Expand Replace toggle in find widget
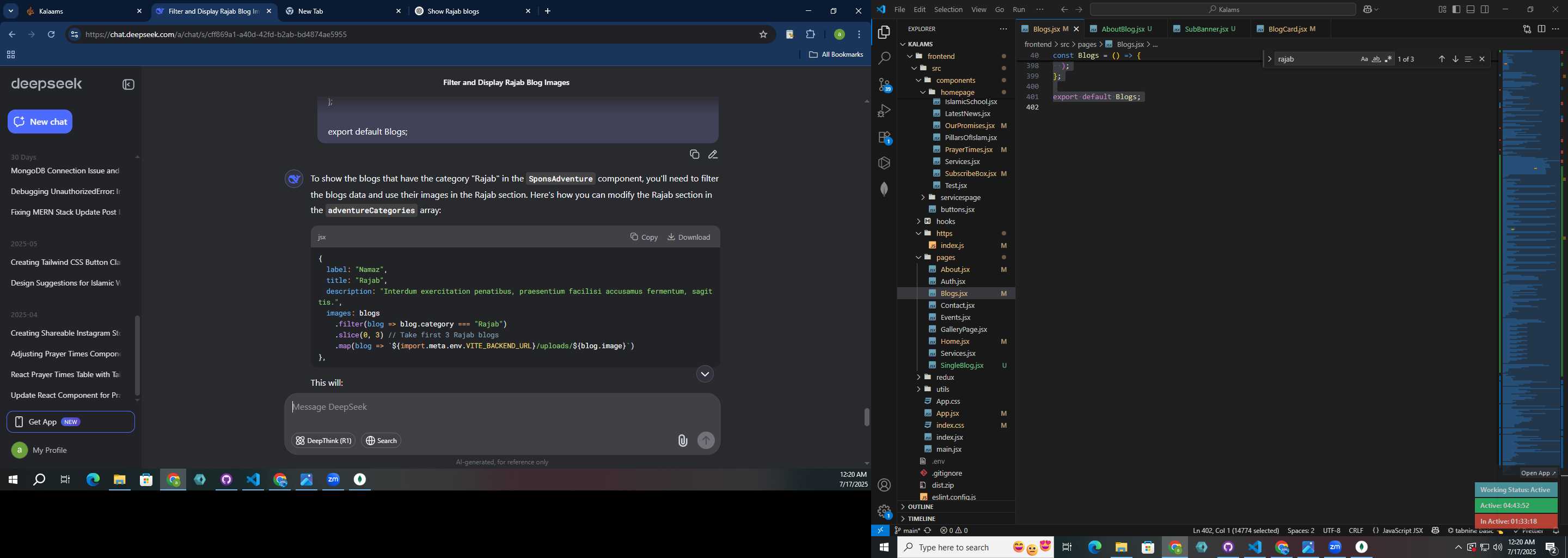Screen dimensions: 1568x558 pos(1269,59)
